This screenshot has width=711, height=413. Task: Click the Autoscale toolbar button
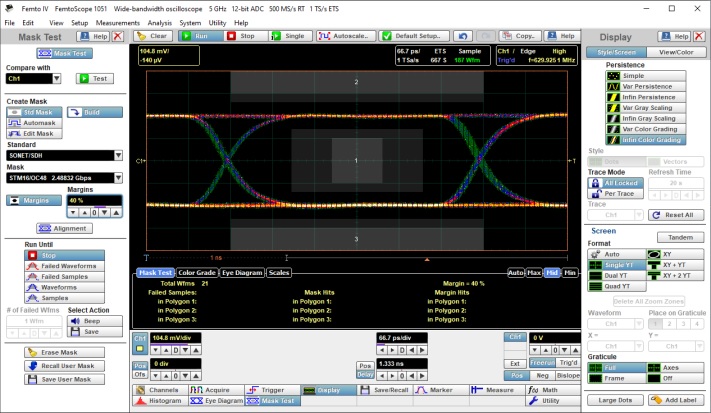[x=345, y=35]
